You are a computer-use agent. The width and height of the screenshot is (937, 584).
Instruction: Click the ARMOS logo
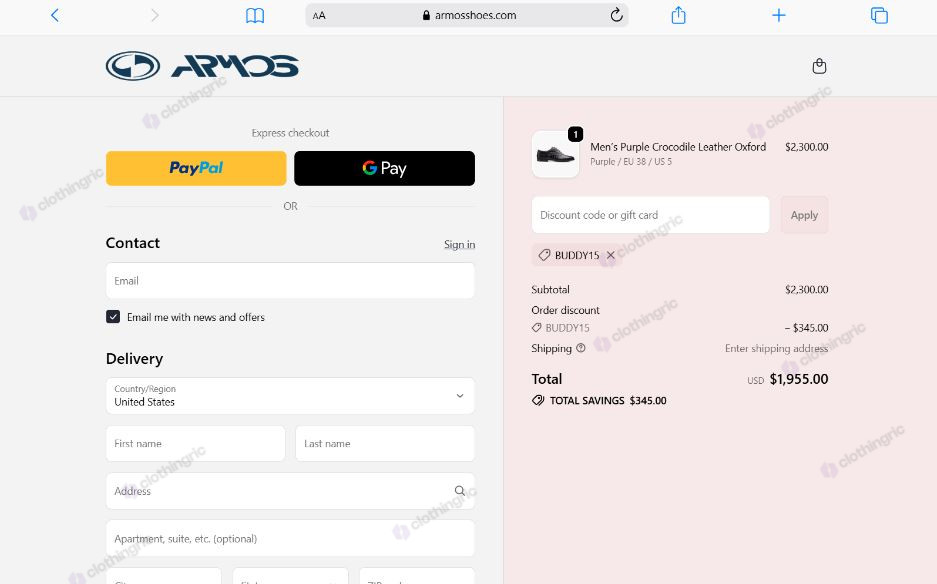point(202,66)
